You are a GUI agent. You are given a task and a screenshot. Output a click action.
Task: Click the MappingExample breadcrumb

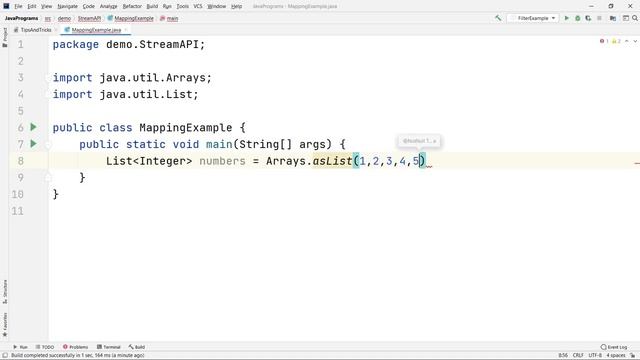131,18
